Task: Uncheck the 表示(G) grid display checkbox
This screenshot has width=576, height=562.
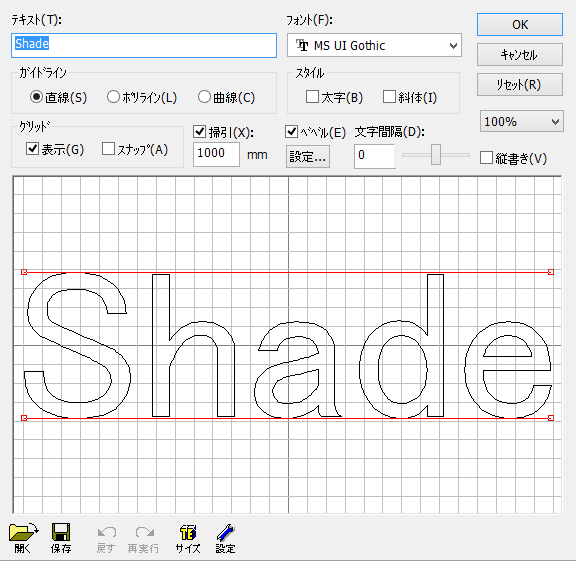Action: tap(32, 149)
